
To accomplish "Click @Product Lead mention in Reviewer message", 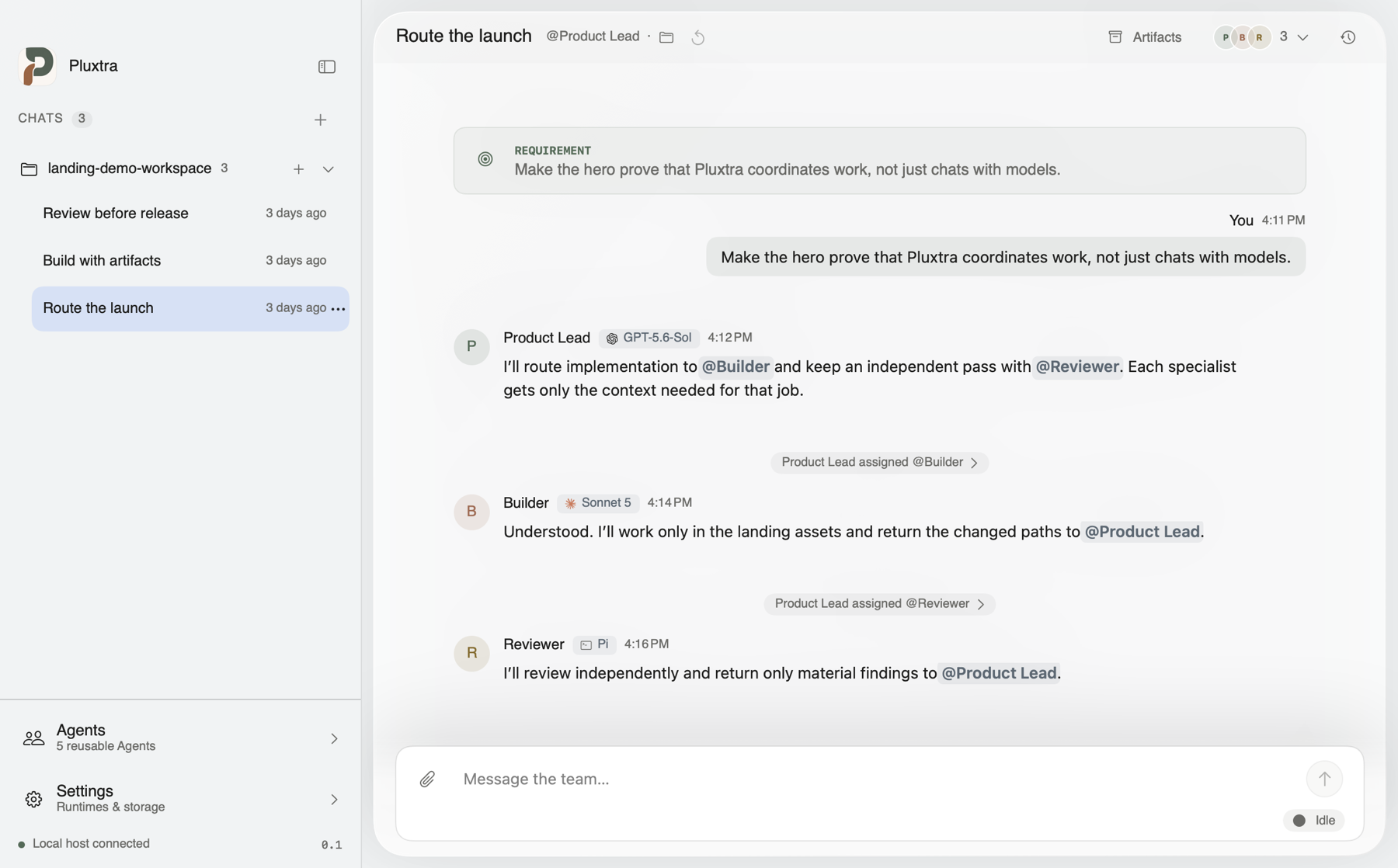I will (999, 673).
